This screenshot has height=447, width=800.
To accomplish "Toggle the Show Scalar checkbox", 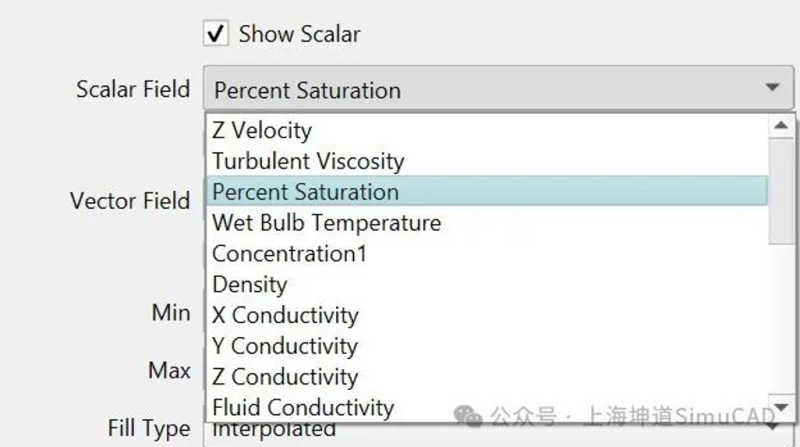I will tap(215, 33).
